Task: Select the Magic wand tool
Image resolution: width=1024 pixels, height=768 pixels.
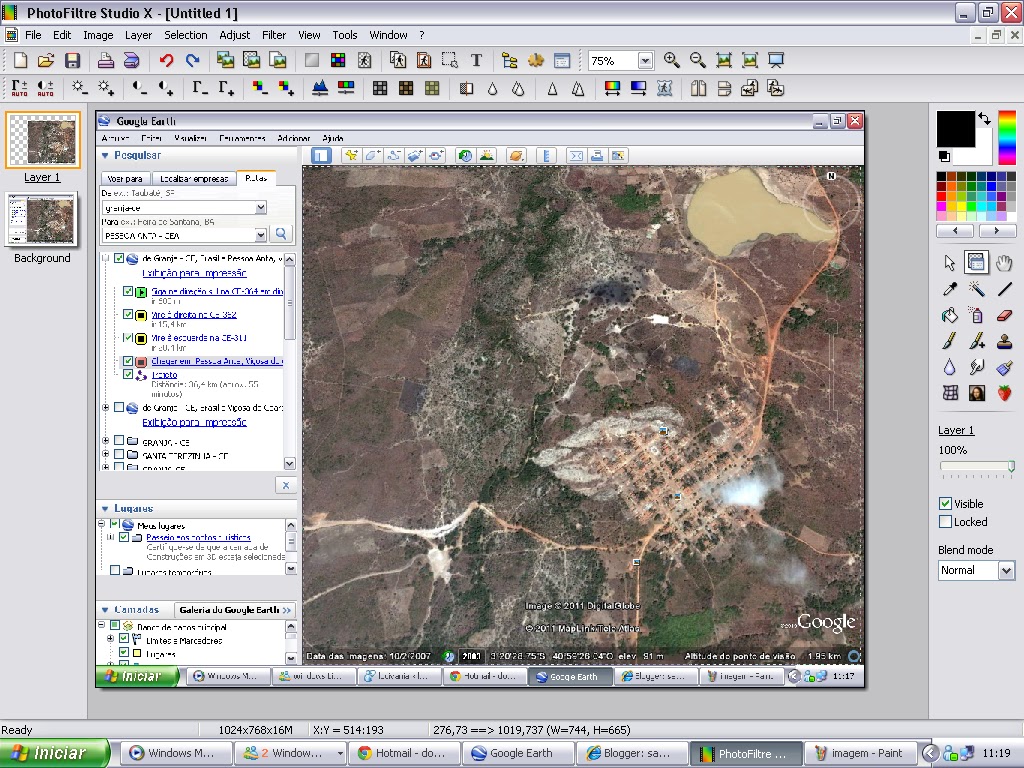Action: click(977, 289)
